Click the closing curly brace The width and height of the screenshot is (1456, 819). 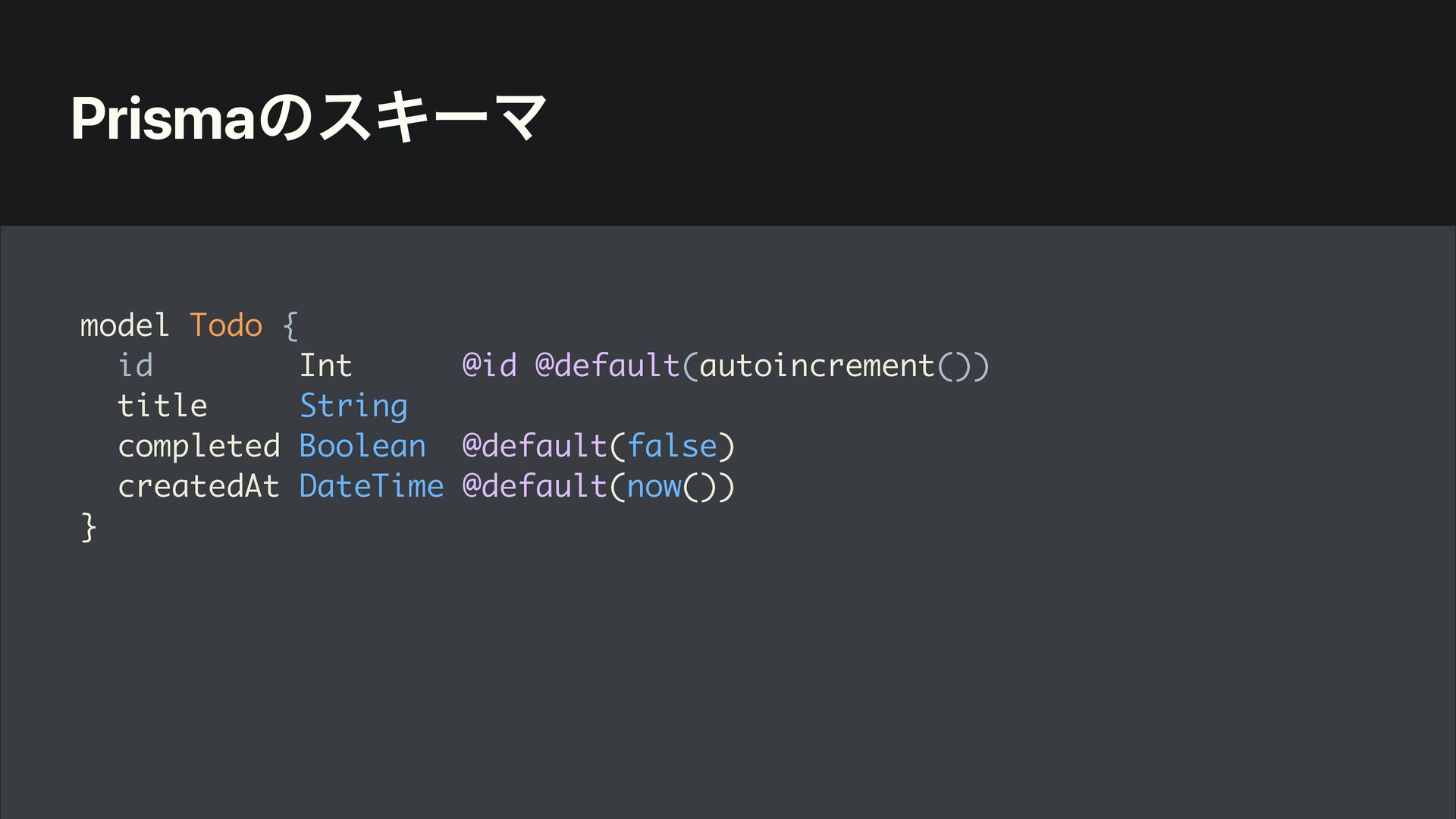[88, 527]
